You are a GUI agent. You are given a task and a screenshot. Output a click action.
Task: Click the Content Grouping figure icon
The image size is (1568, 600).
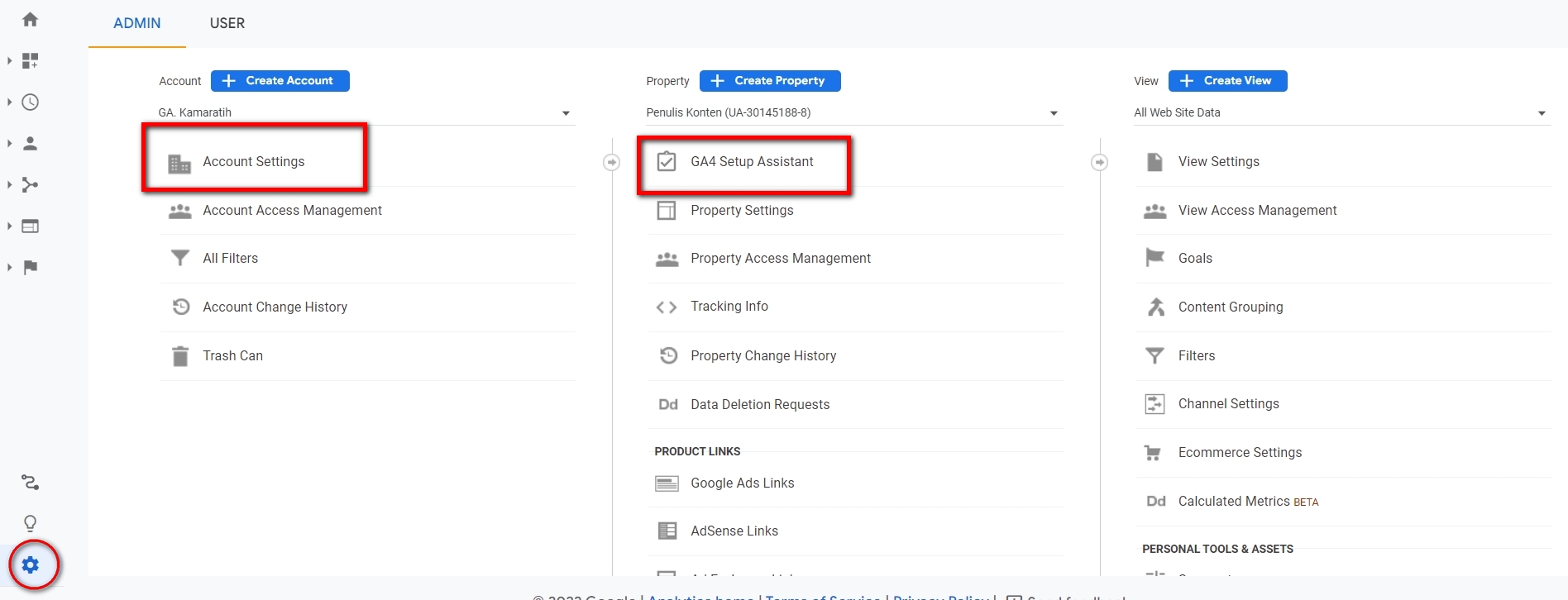point(1156,307)
